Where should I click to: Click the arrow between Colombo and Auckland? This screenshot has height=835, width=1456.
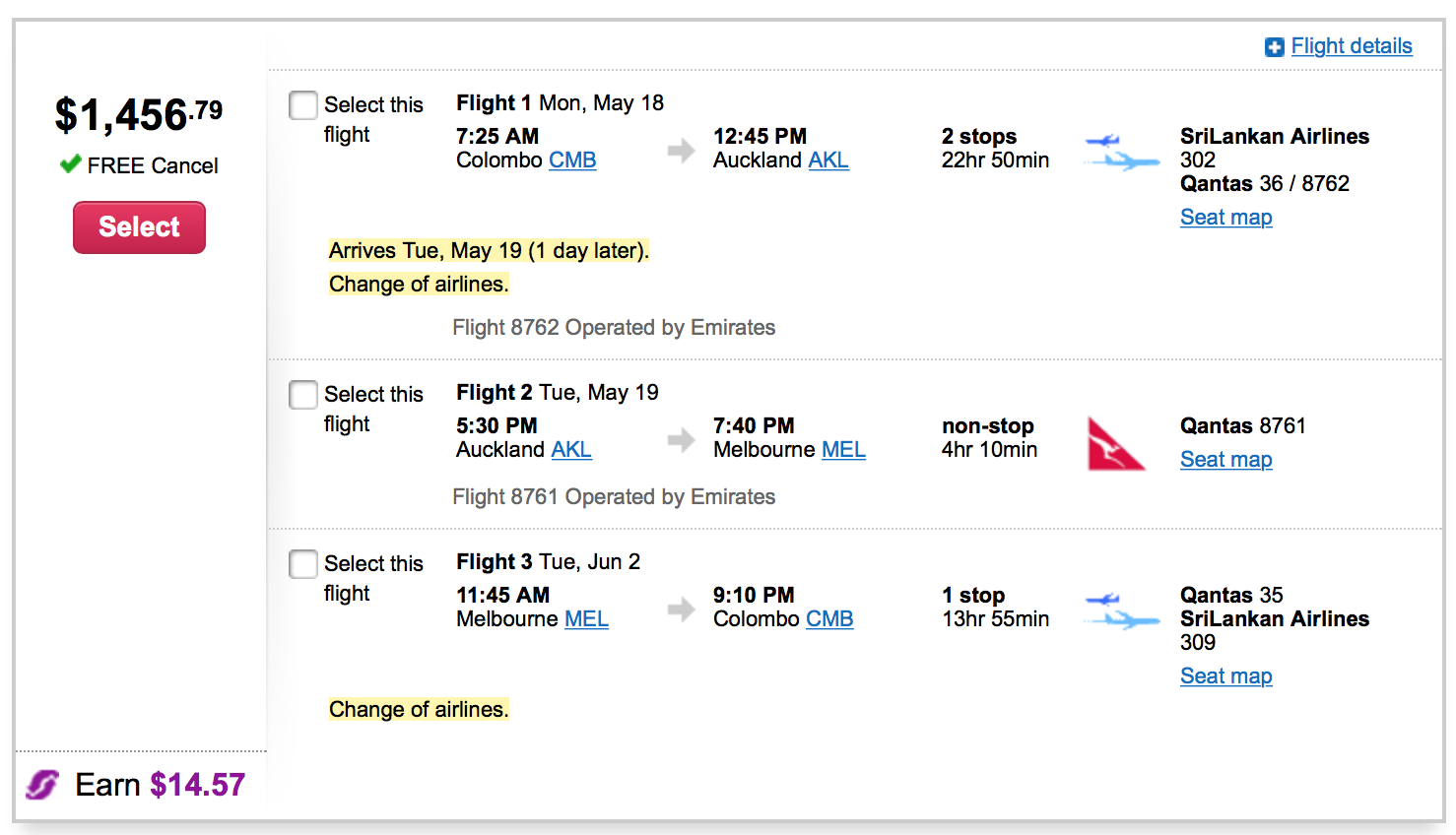pyautogui.click(x=681, y=151)
